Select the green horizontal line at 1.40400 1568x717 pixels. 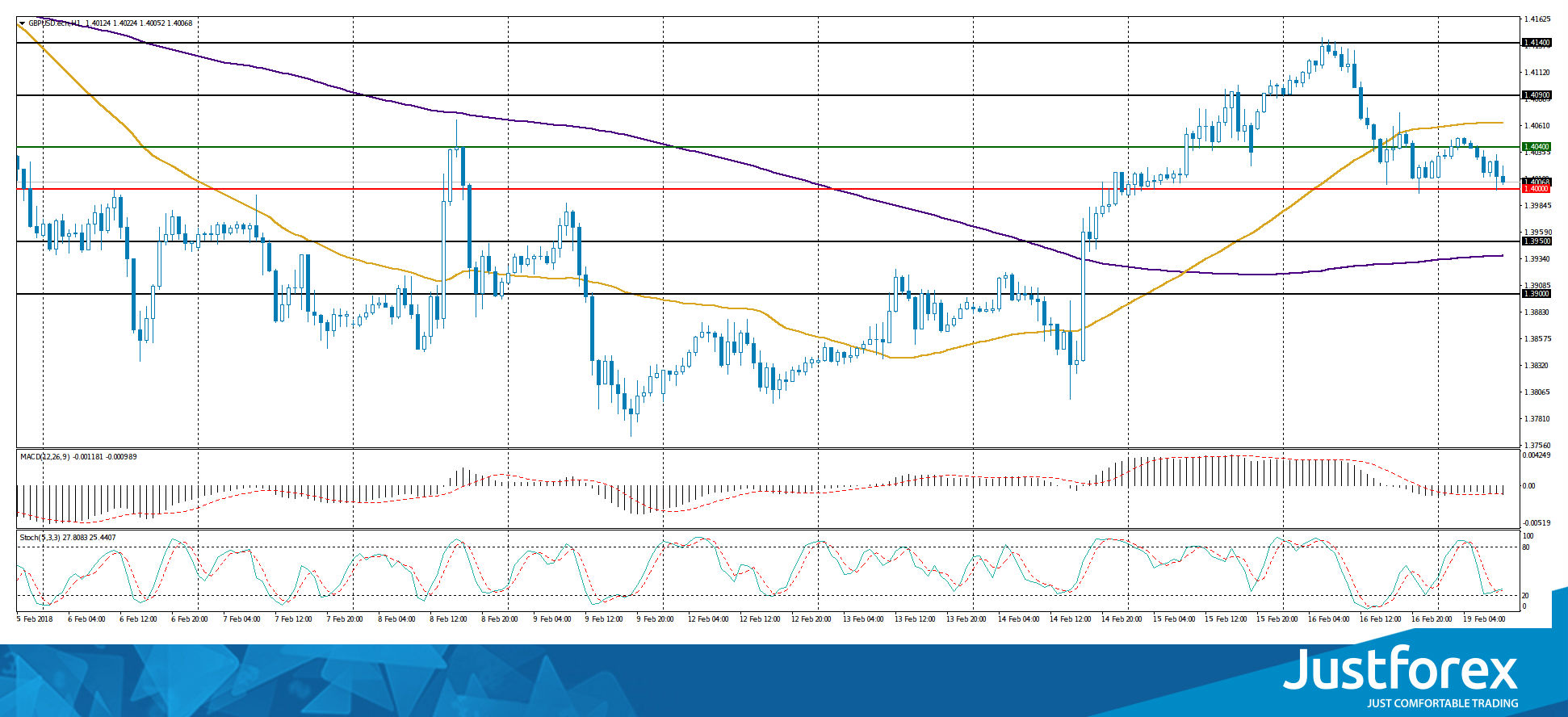click(x=767, y=147)
